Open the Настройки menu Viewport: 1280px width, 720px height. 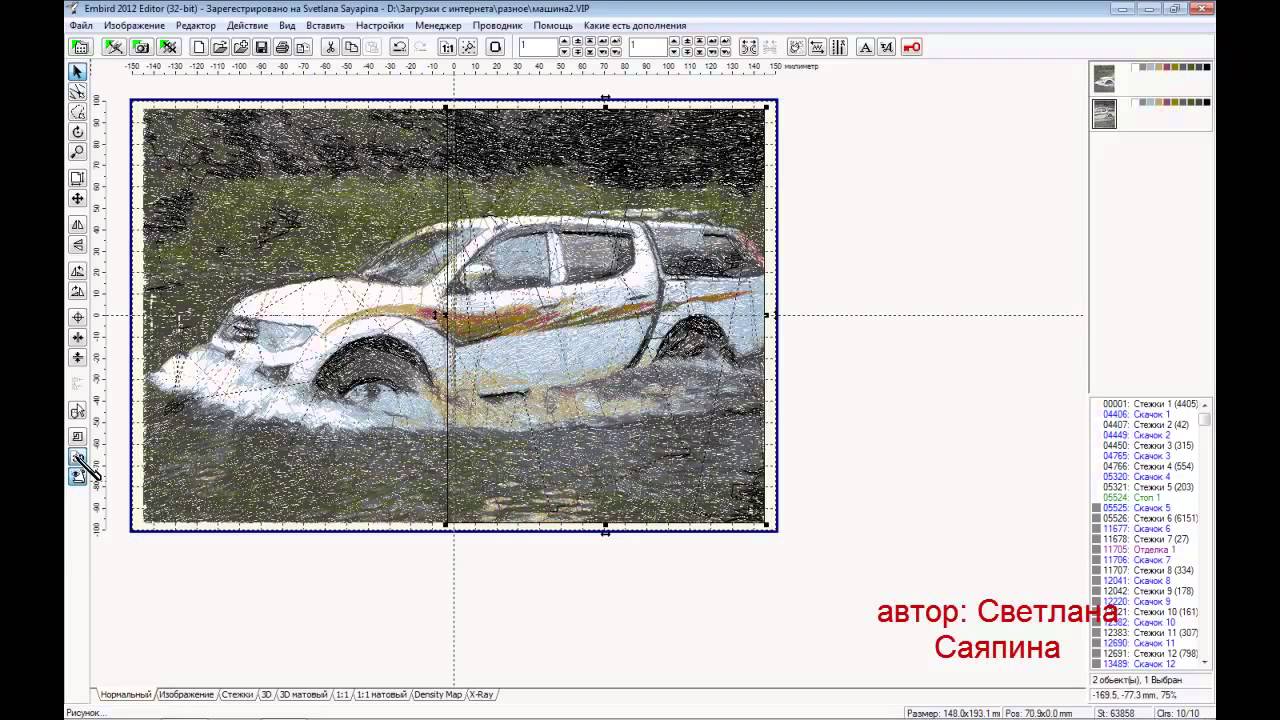coord(380,25)
